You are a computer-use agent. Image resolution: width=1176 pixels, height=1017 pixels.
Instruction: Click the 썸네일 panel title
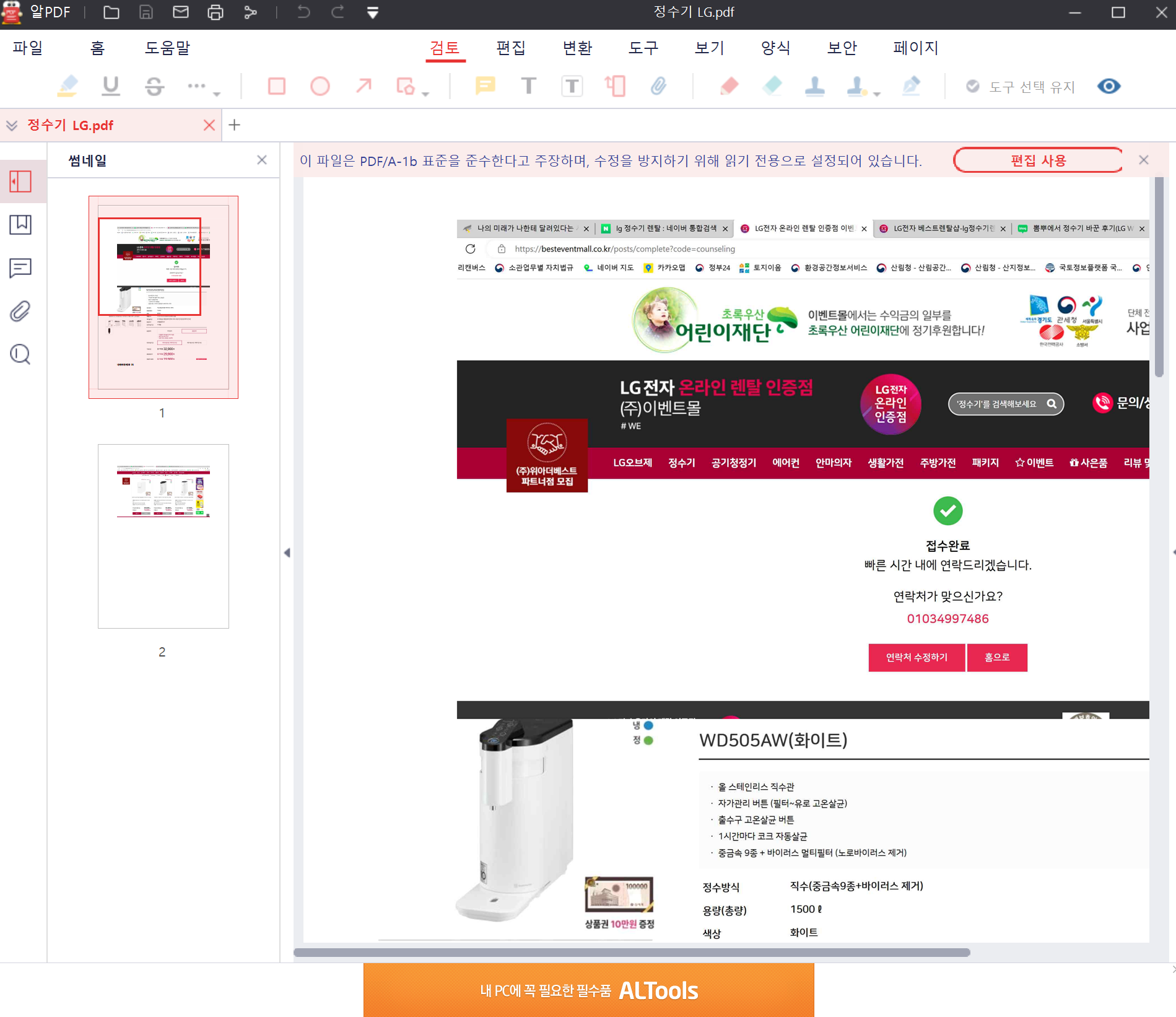[x=88, y=160]
